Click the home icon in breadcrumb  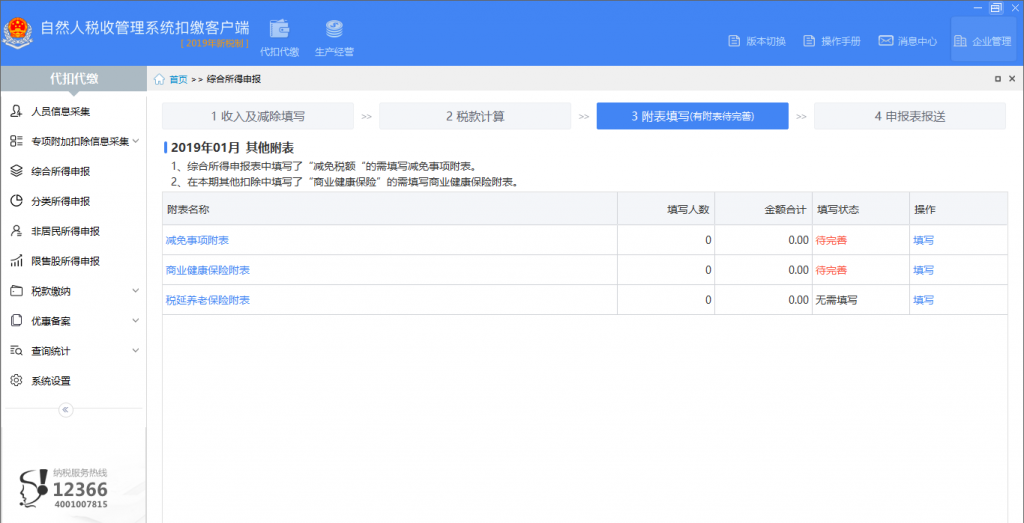(159, 79)
